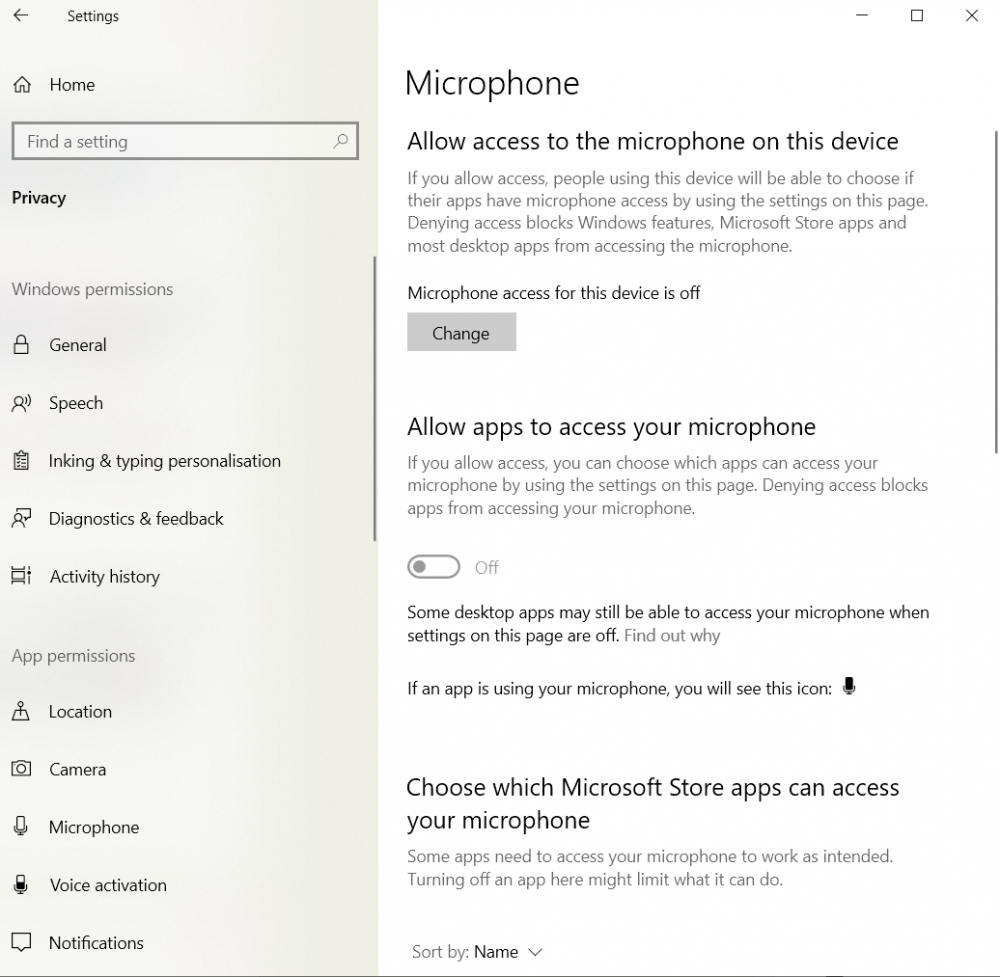This screenshot has height=977, width=1000.
Task: Close the Settings window
Action: (x=971, y=15)
